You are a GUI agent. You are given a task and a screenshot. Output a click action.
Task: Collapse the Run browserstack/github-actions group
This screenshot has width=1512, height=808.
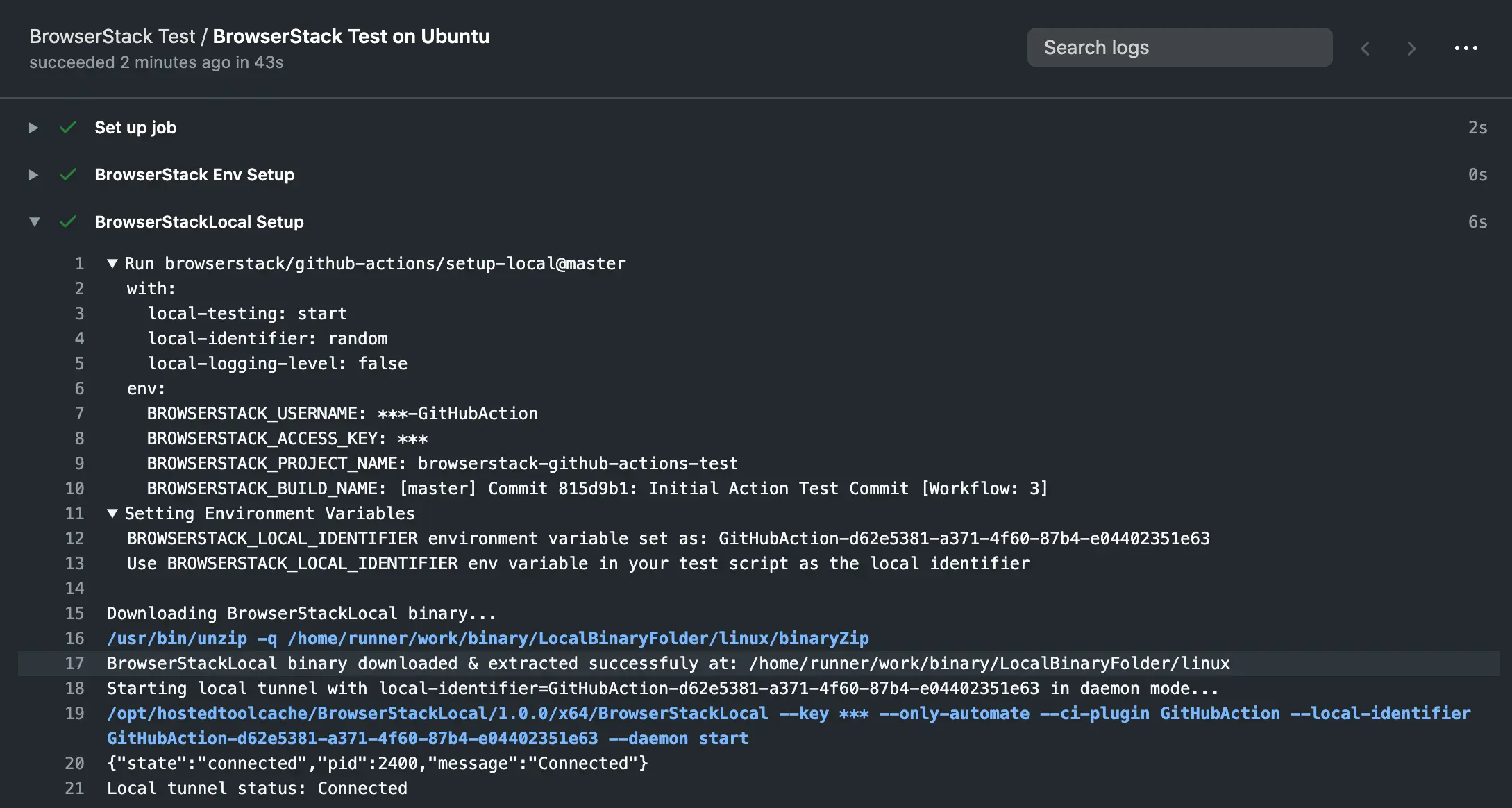click(112, 264)
